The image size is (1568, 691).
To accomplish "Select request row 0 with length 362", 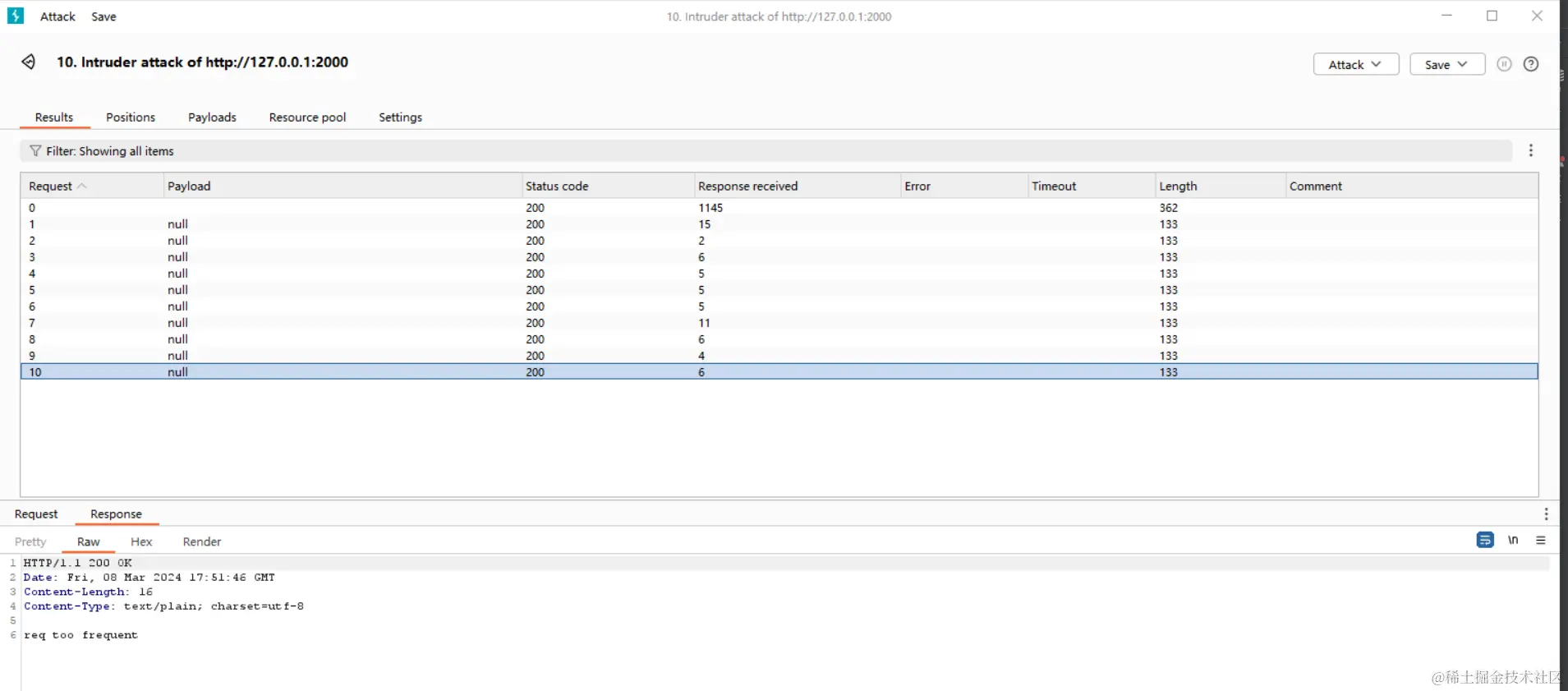I will coord(779,208).
